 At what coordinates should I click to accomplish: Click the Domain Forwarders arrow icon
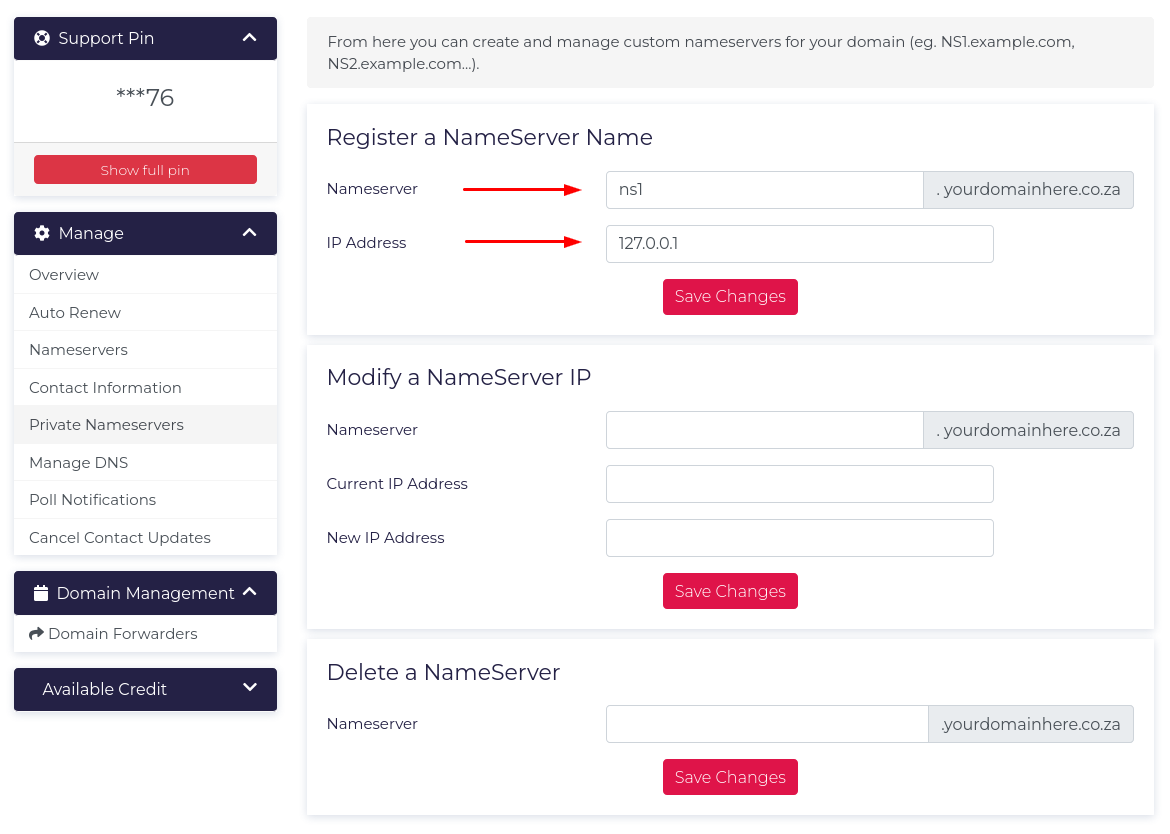pyautogui.click(x=37, y=634)
